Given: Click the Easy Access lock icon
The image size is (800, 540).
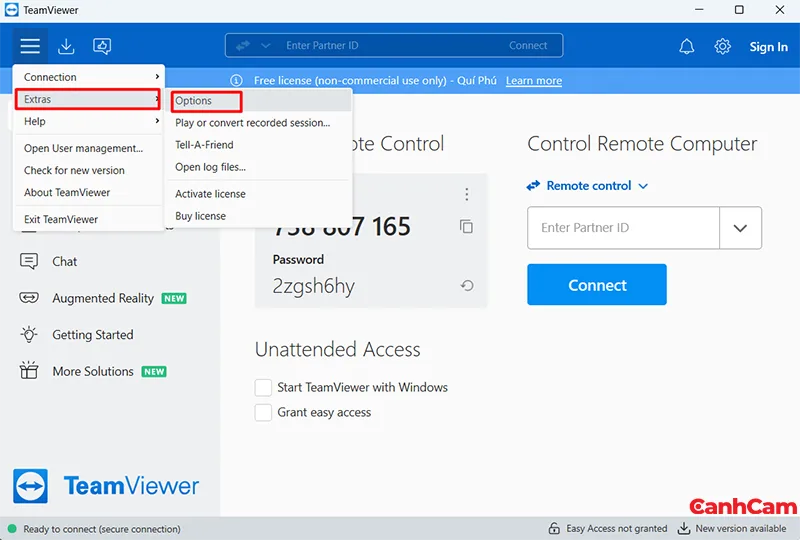Looking at the screenshot, I should pos(554,528).
